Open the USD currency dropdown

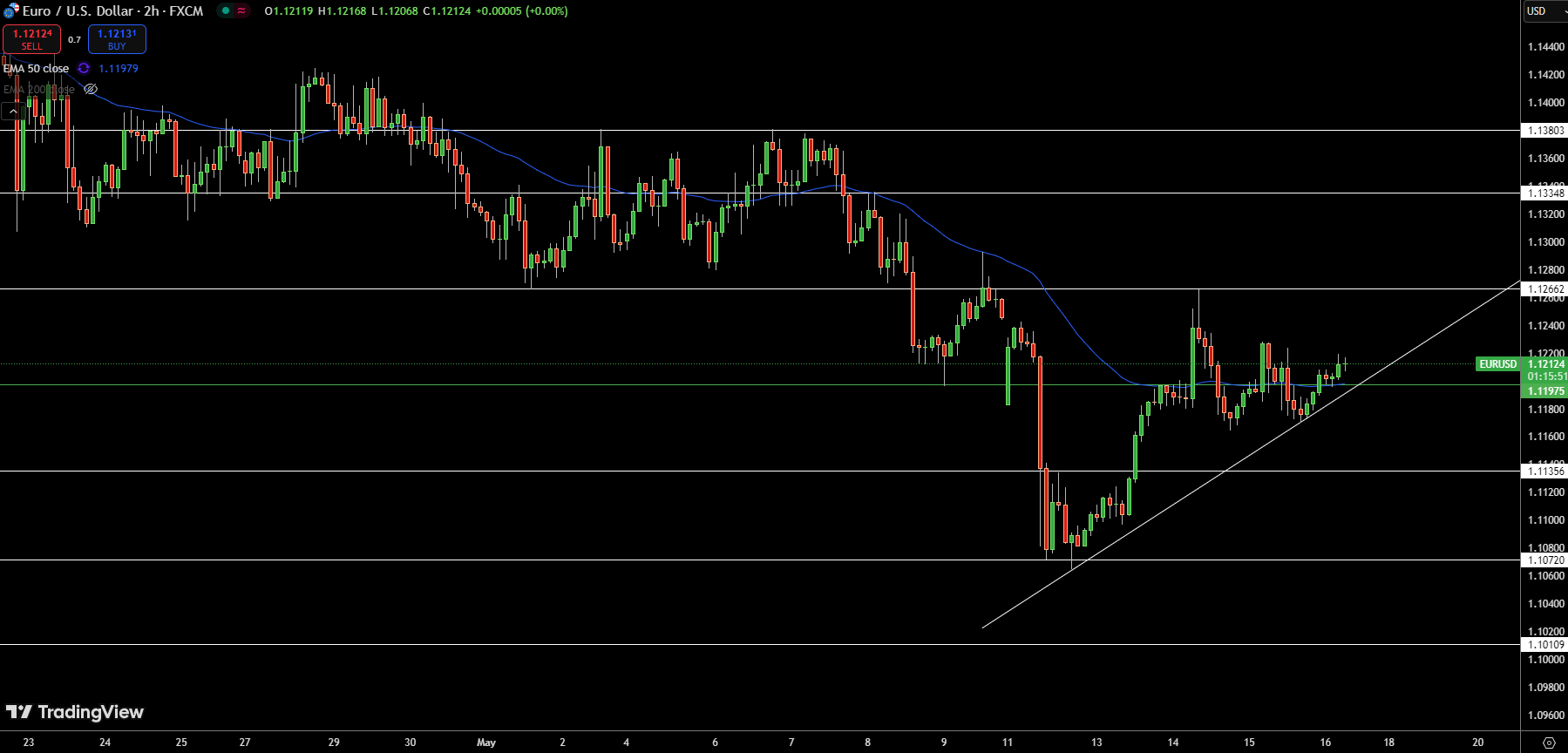point(1544,11)
